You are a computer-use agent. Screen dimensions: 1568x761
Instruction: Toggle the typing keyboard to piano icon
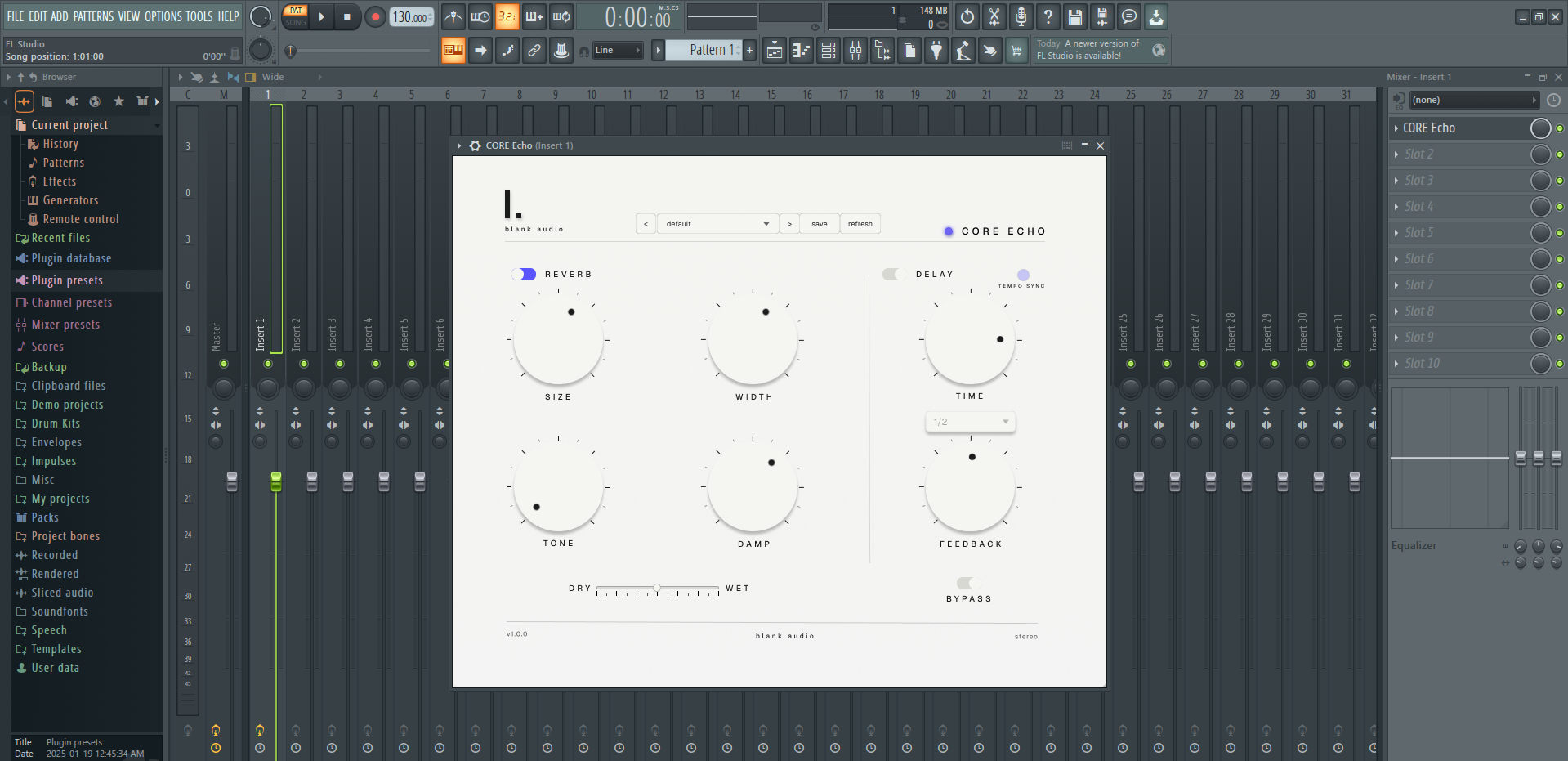pos(453,51)
